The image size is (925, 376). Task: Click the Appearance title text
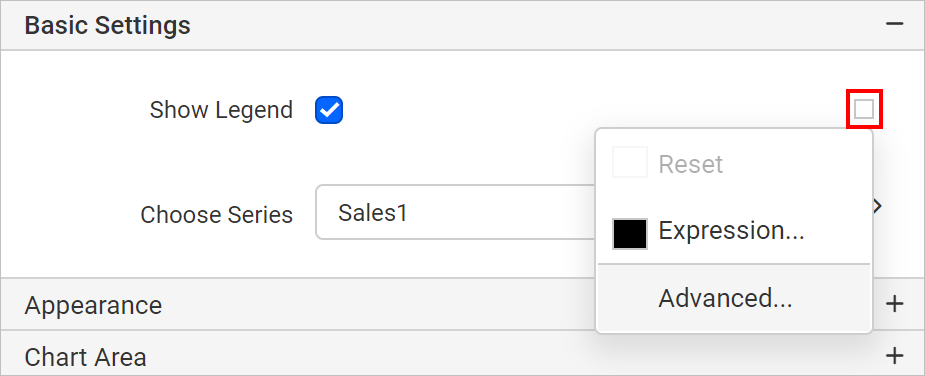93,305
